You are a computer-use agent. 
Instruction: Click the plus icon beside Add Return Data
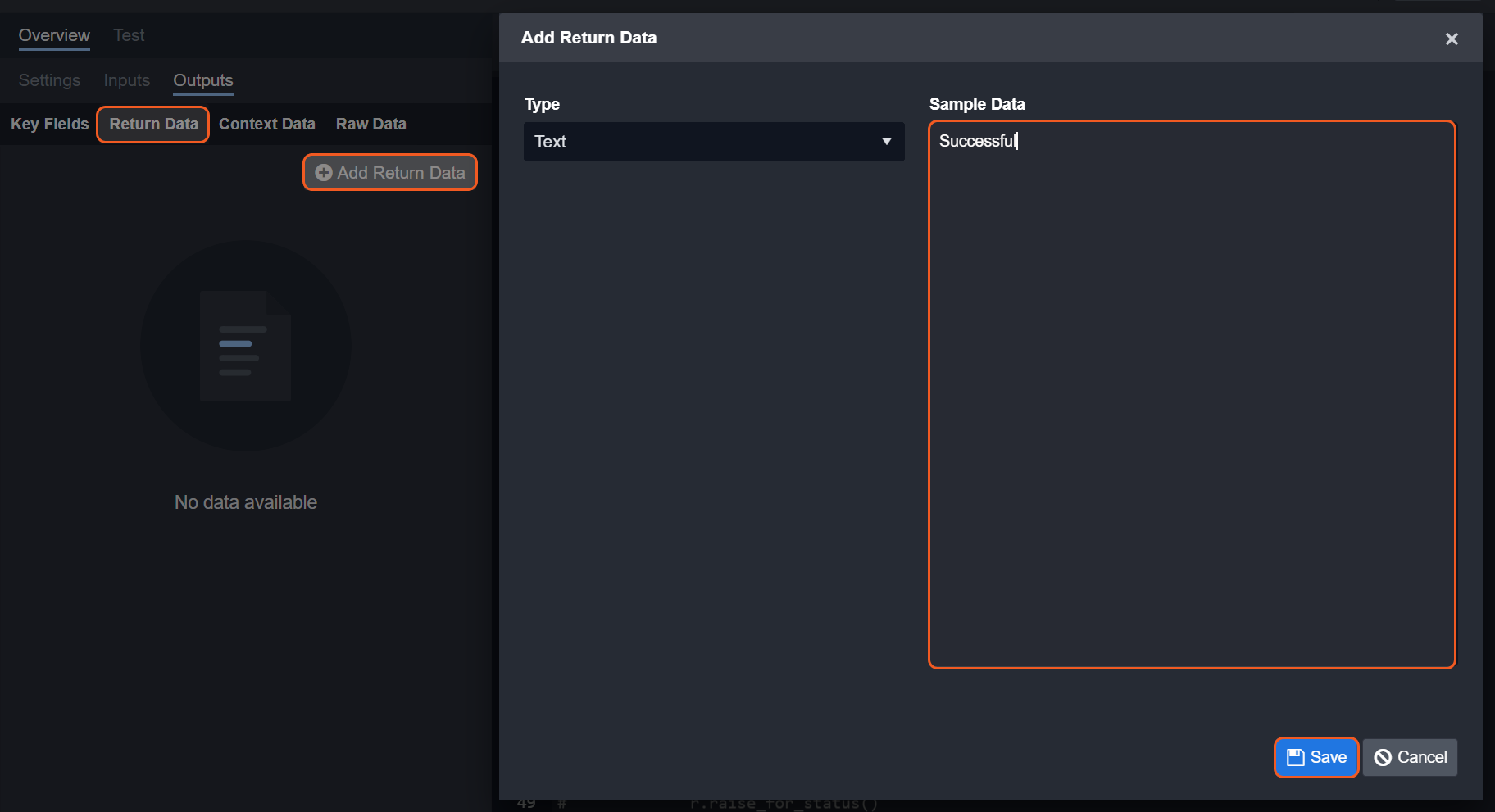point(324,173)
